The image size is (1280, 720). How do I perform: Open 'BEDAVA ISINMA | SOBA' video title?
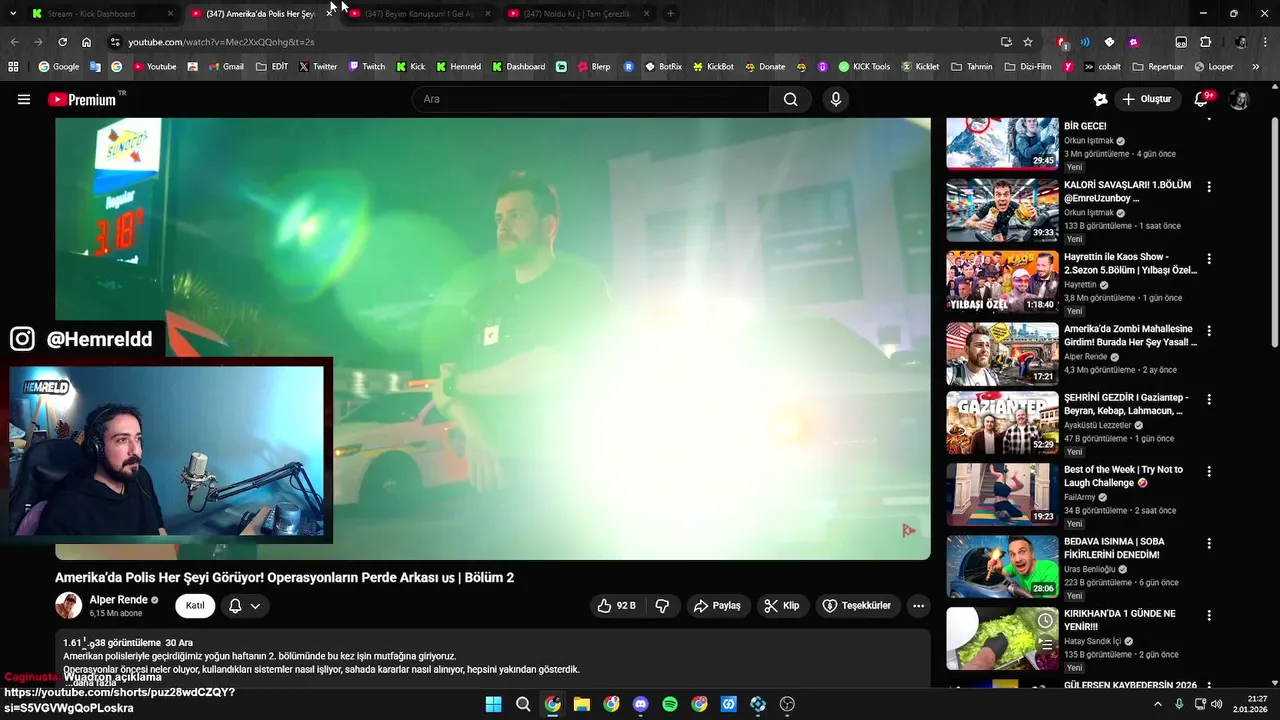click(x=1114, y=548)
